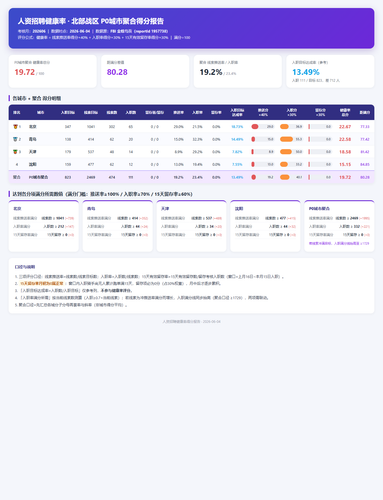Click the 沈阳 threshold card title
Screen dimensions: 383x500
[239, 208]
